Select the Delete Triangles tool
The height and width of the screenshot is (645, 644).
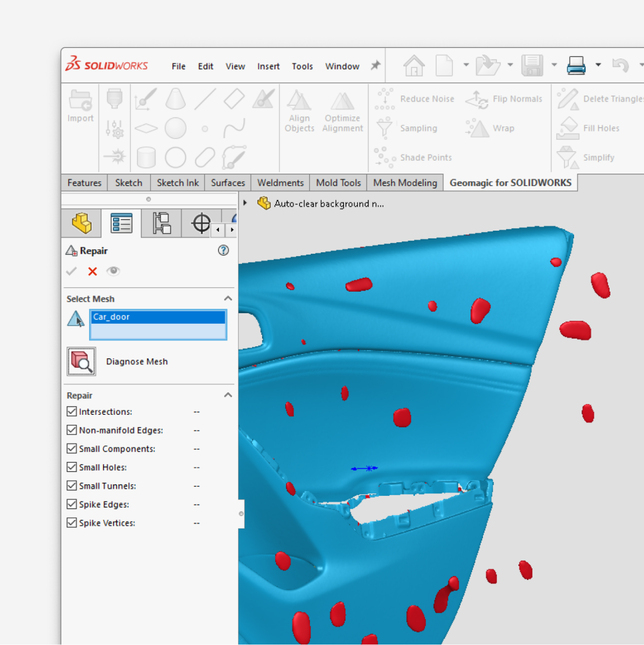[600, 99]
